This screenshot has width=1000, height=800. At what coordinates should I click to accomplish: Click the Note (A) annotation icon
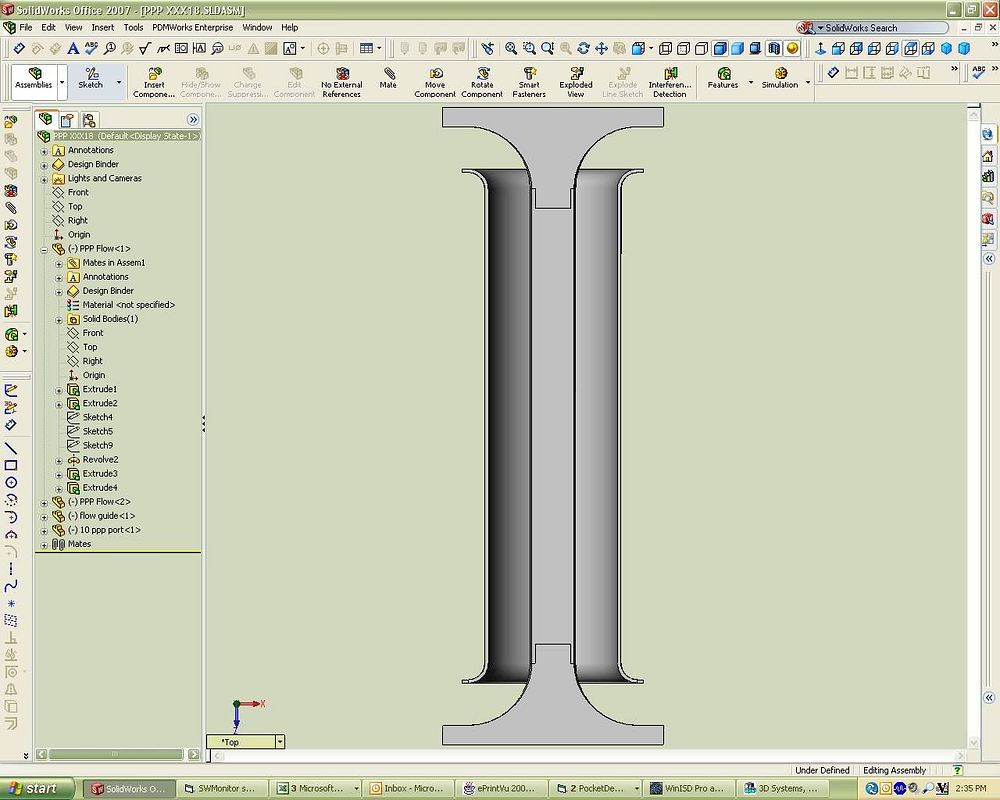[73, 48]
